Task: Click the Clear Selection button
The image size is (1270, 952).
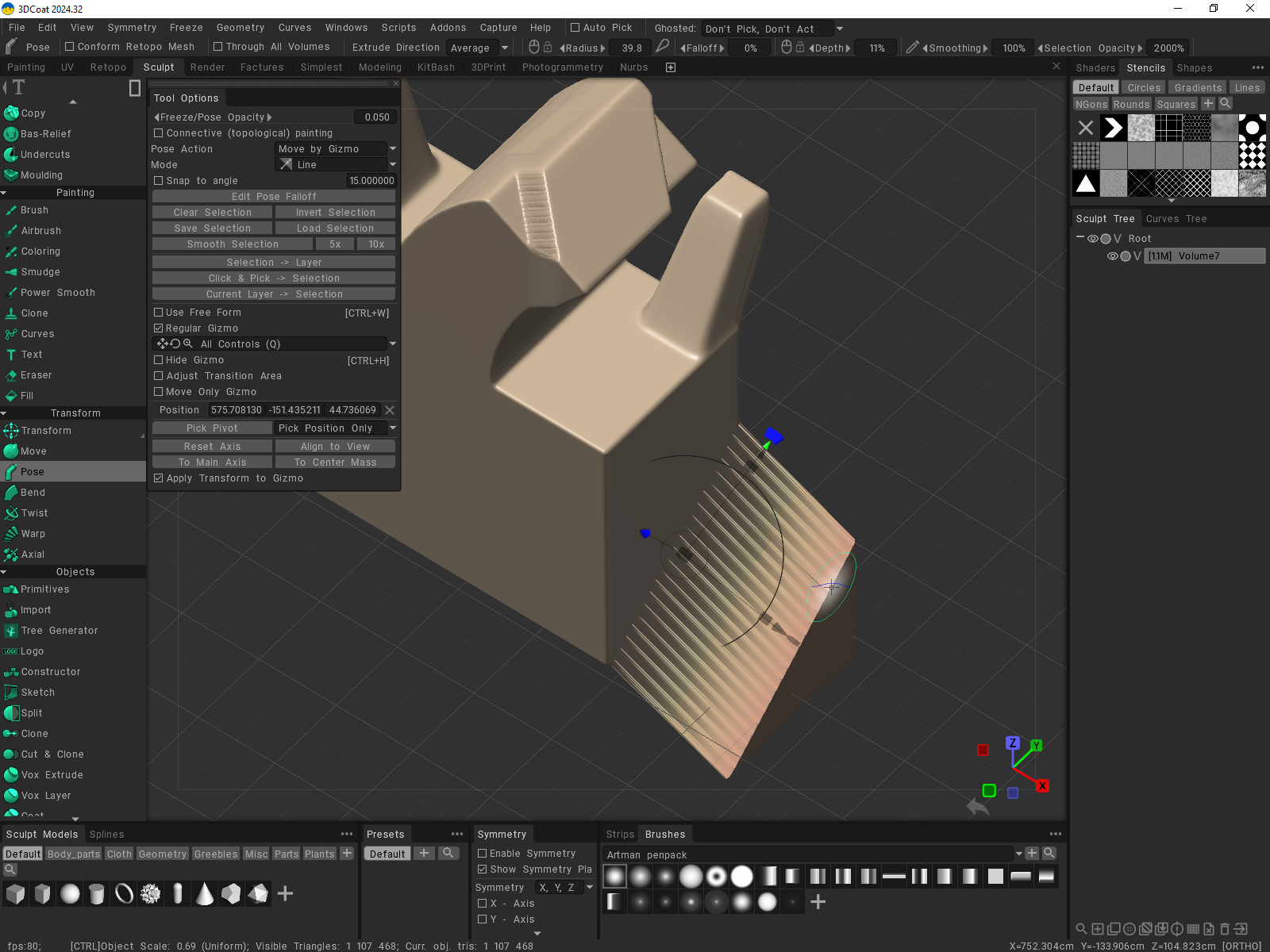Action: click(212, 213)
